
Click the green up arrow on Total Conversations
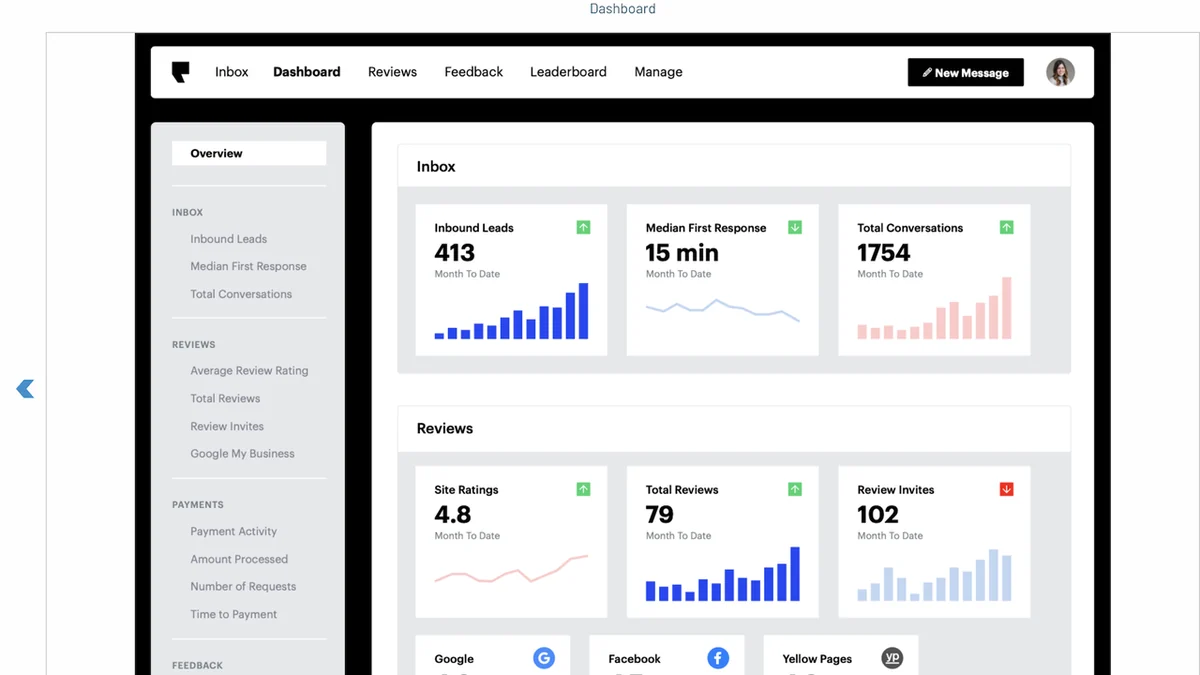(x=1006, y=228)
